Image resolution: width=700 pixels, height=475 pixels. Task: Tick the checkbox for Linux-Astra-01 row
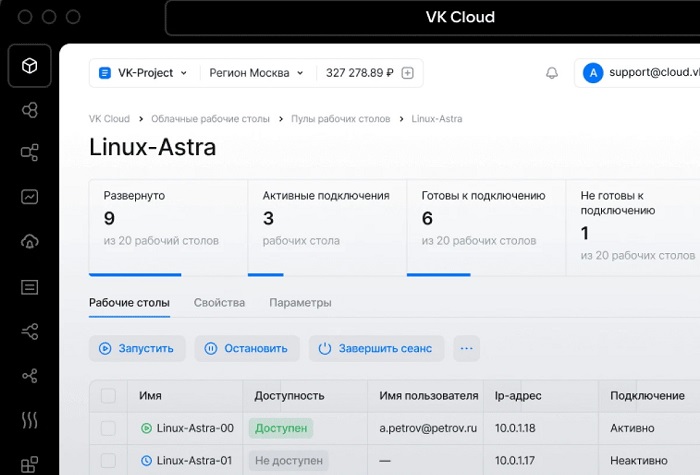[x=108, y=460]
